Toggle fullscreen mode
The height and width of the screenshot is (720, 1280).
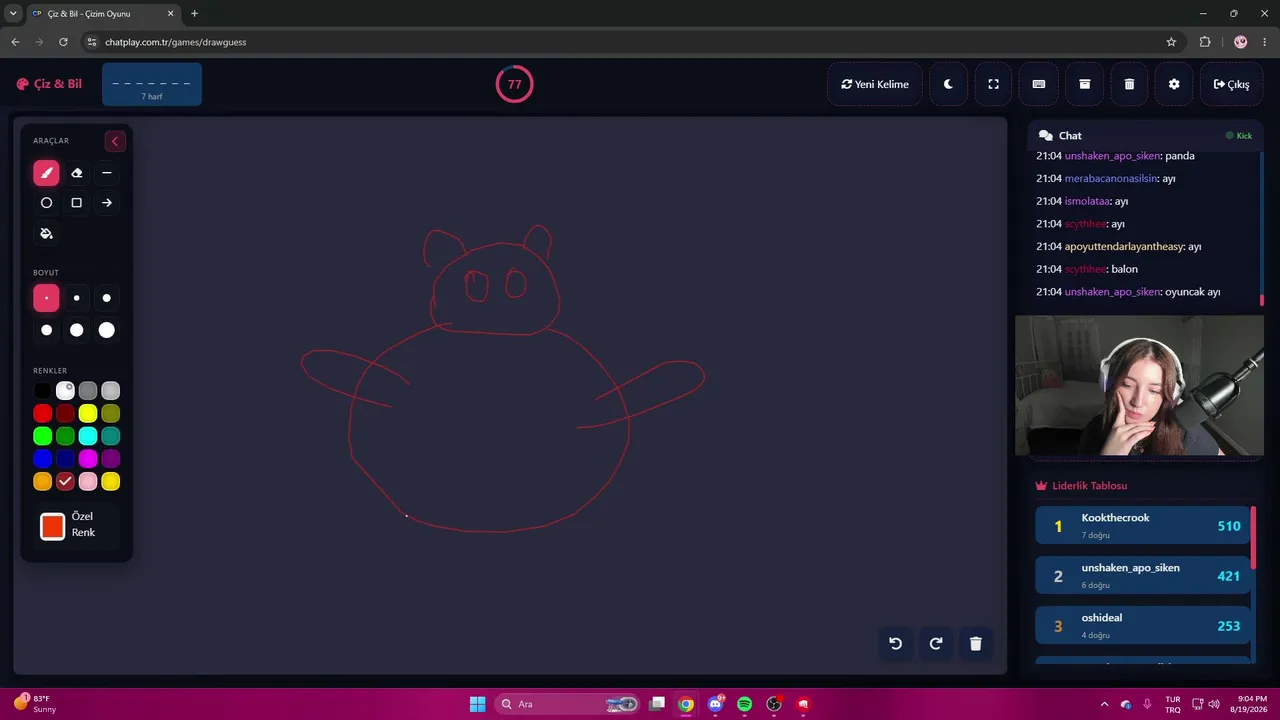tap(993, 84)
